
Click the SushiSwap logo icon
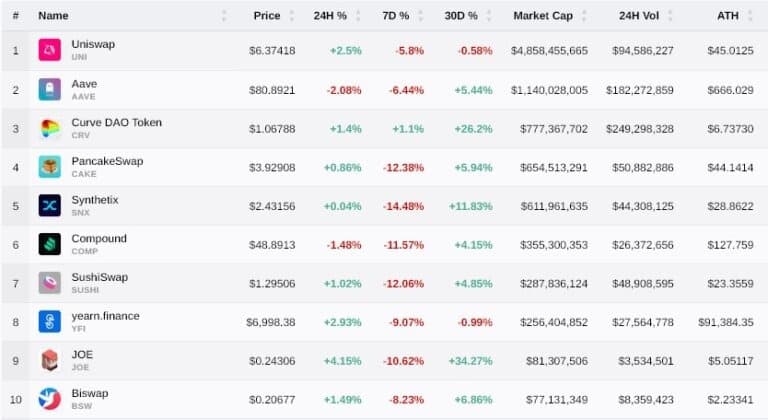[x=49, y=283]
